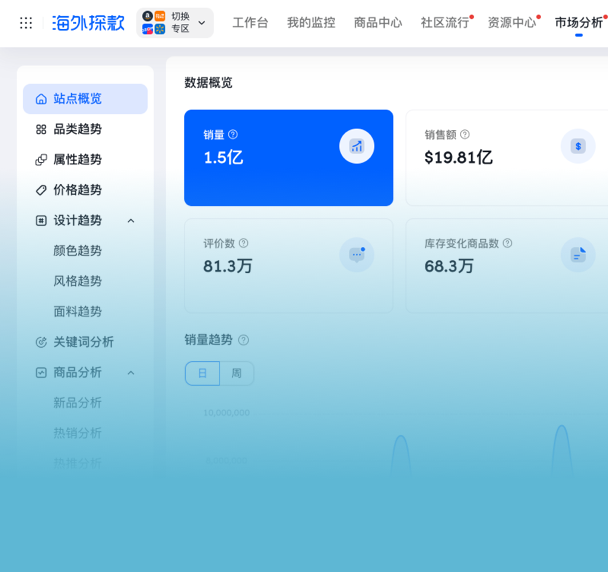Click the 海外探款 logo
This screenshot has width=608, height=572.
pyautogui.click(x=88, y=23)
